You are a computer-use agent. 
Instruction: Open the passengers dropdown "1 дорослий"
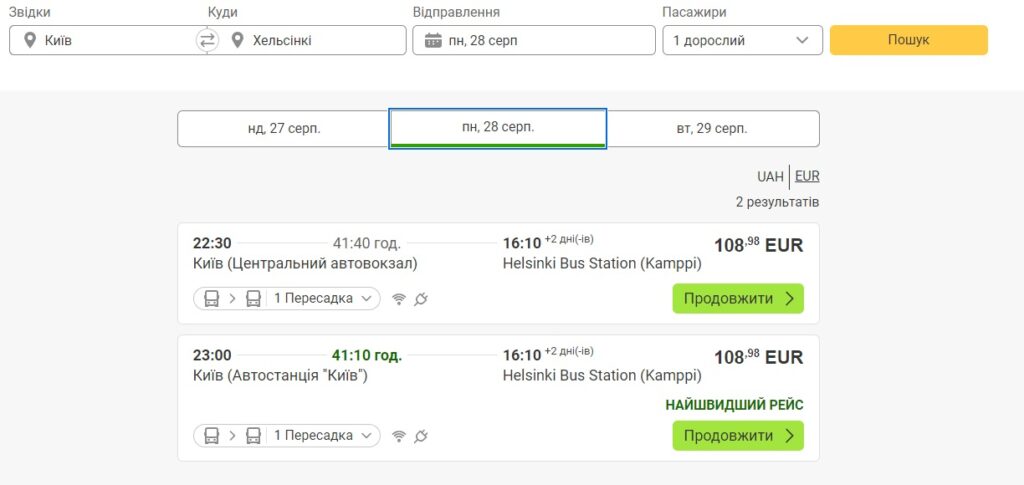tap(742, 41)
